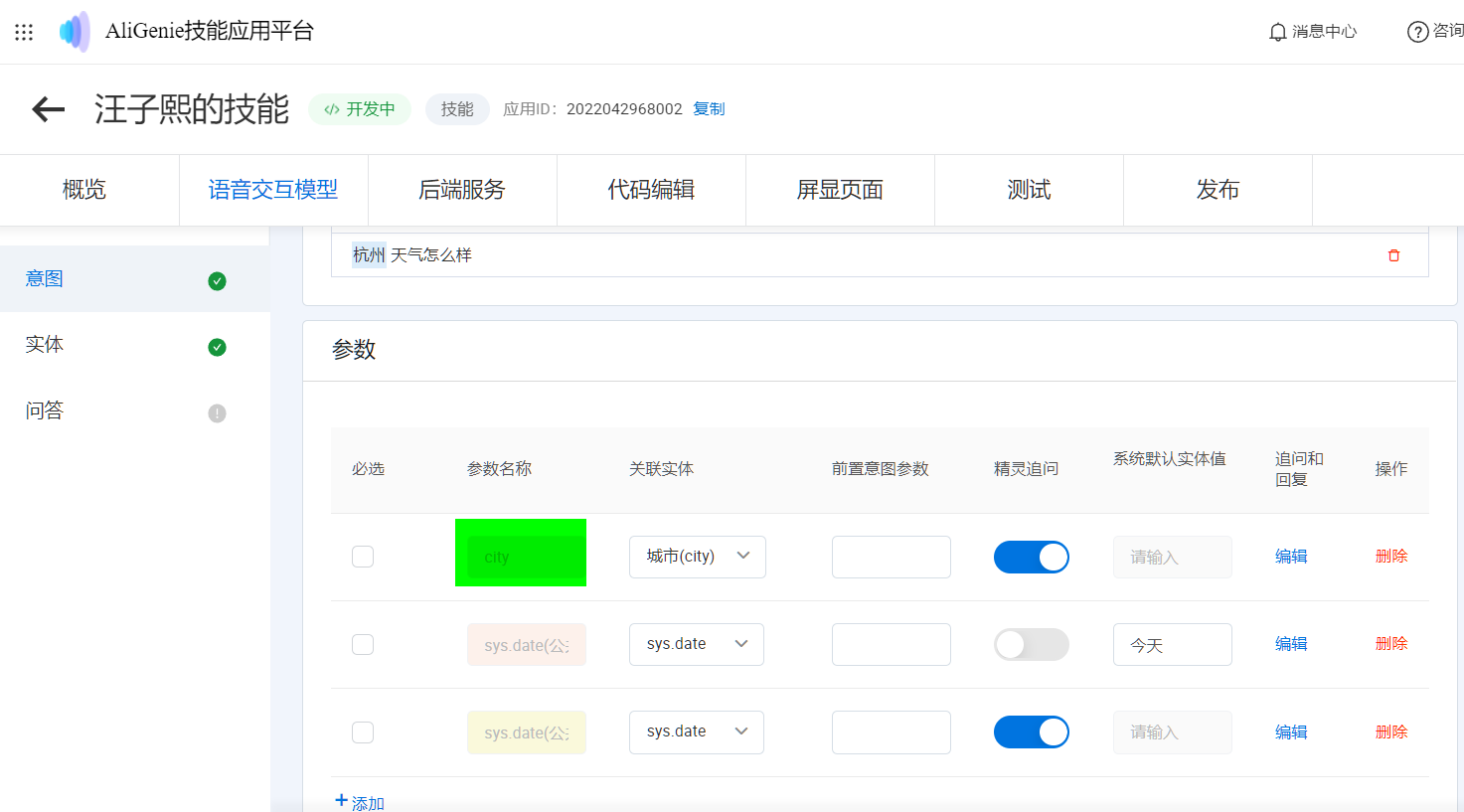Focus 前置意图参数 field in last row
This screenshot has width=1464, height=812.
[892, 731]
